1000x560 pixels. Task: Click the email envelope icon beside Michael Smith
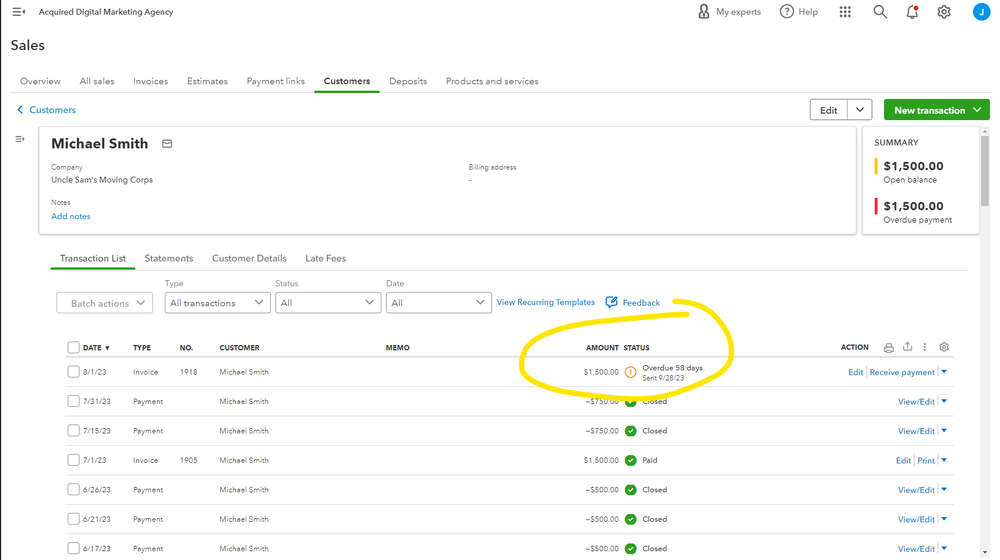pyautogui.click(x=167, y=144)
